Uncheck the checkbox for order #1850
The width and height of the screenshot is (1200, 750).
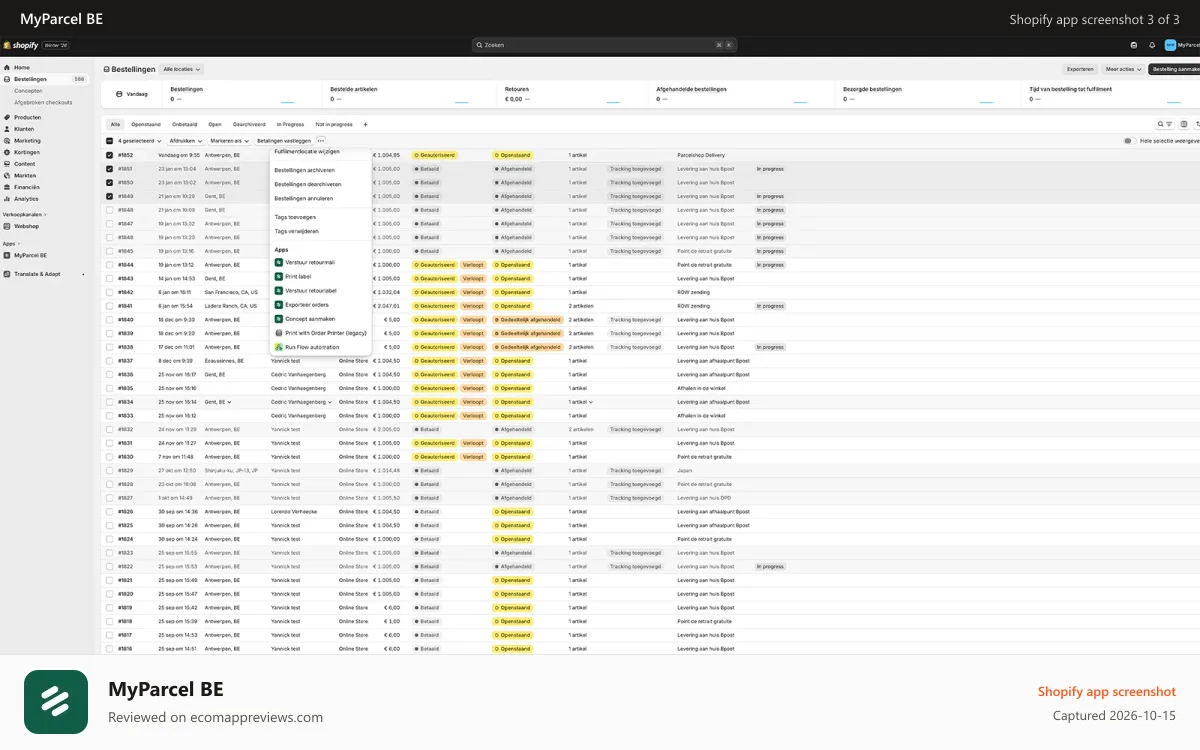(110, 183)
